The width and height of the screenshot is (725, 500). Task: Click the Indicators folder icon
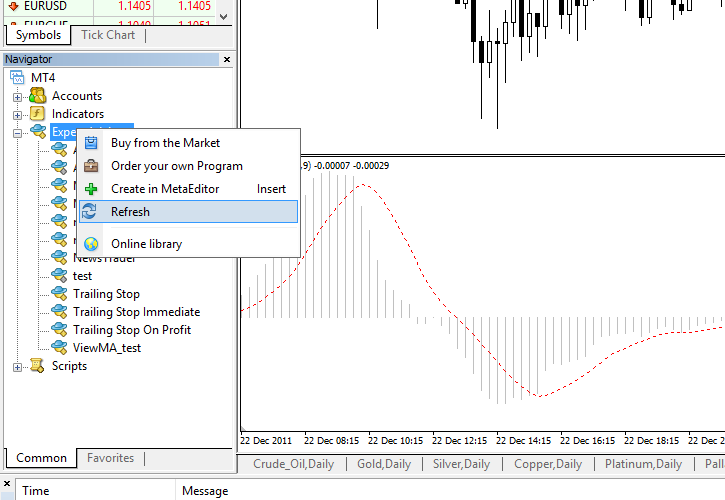pyautogui.click(x=38, y=114)
